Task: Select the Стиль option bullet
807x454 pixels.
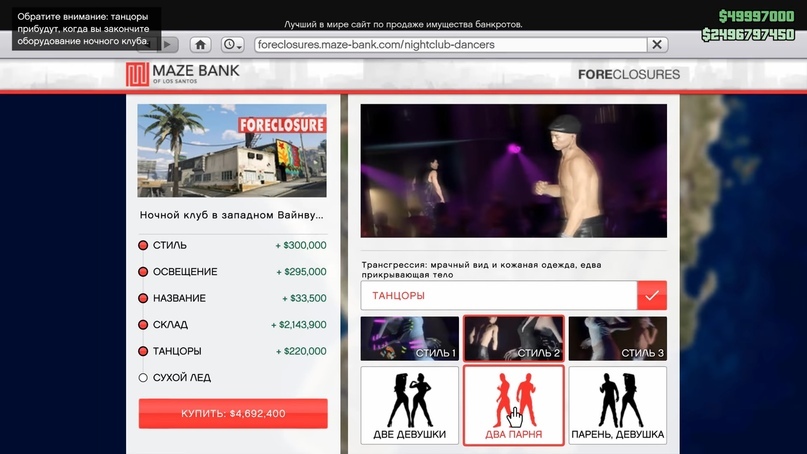Action: [143, 245]
